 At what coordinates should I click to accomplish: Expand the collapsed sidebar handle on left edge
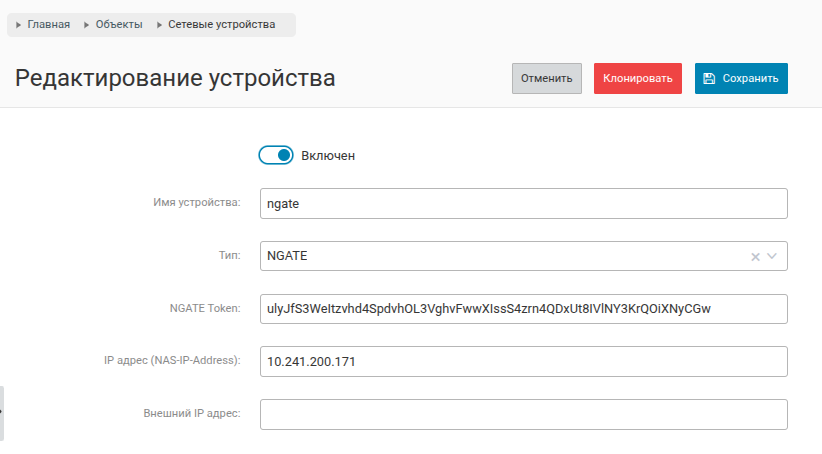[x=2, y=412]
